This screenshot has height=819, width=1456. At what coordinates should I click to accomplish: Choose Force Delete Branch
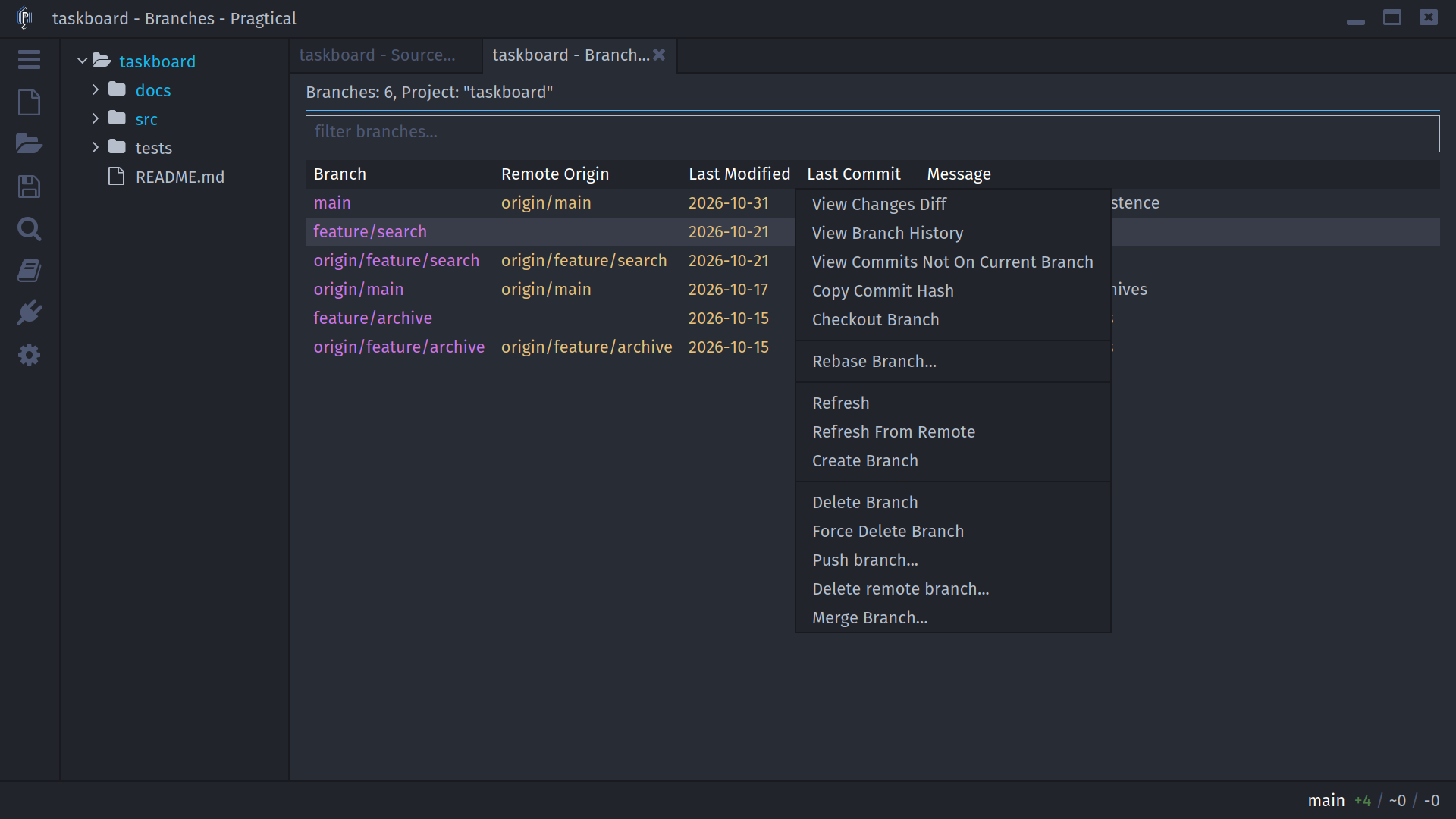pyautogui.click(x=953, y=531)
